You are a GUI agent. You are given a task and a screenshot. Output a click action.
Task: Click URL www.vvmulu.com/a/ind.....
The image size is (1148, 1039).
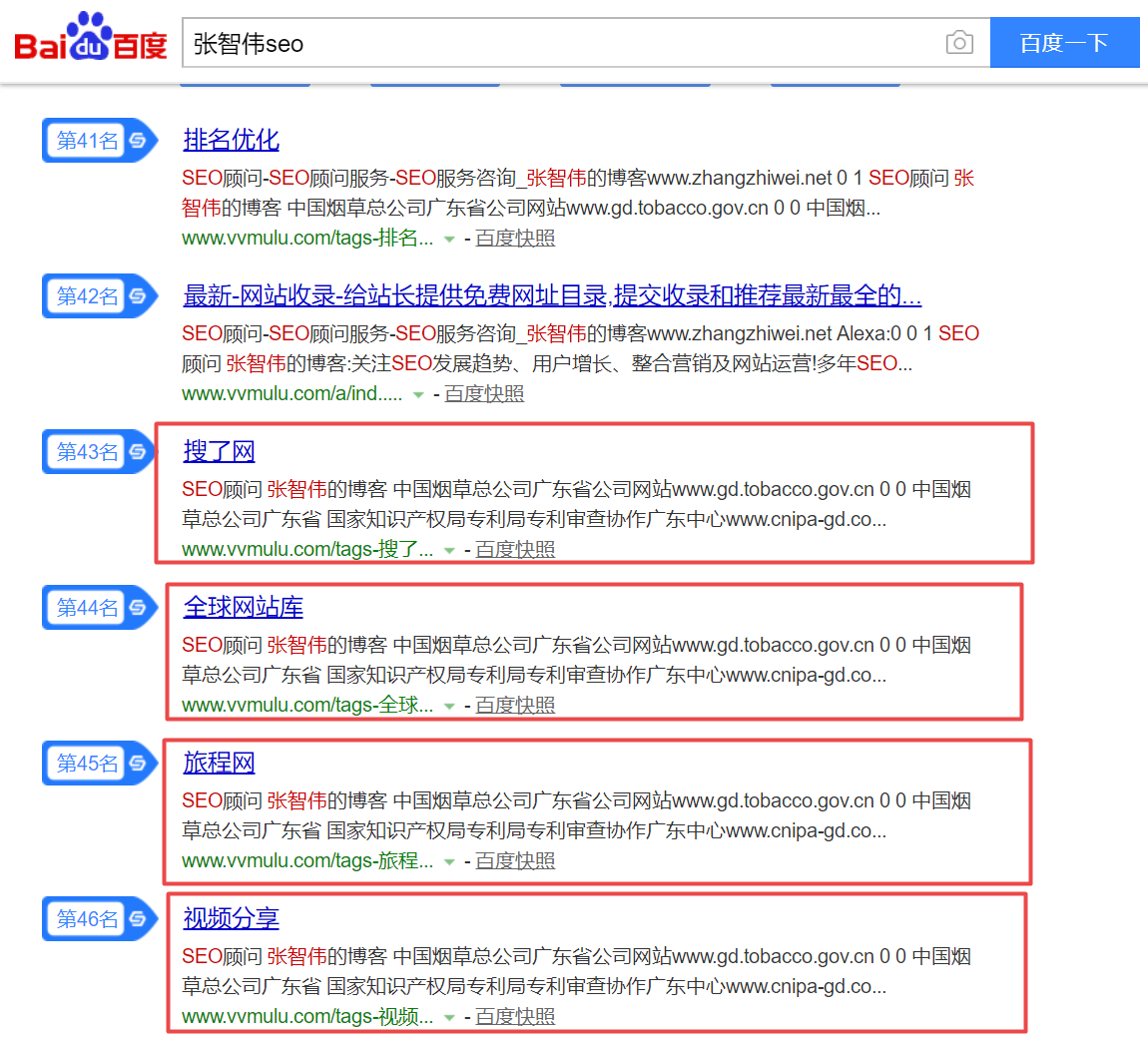[292, 394]
